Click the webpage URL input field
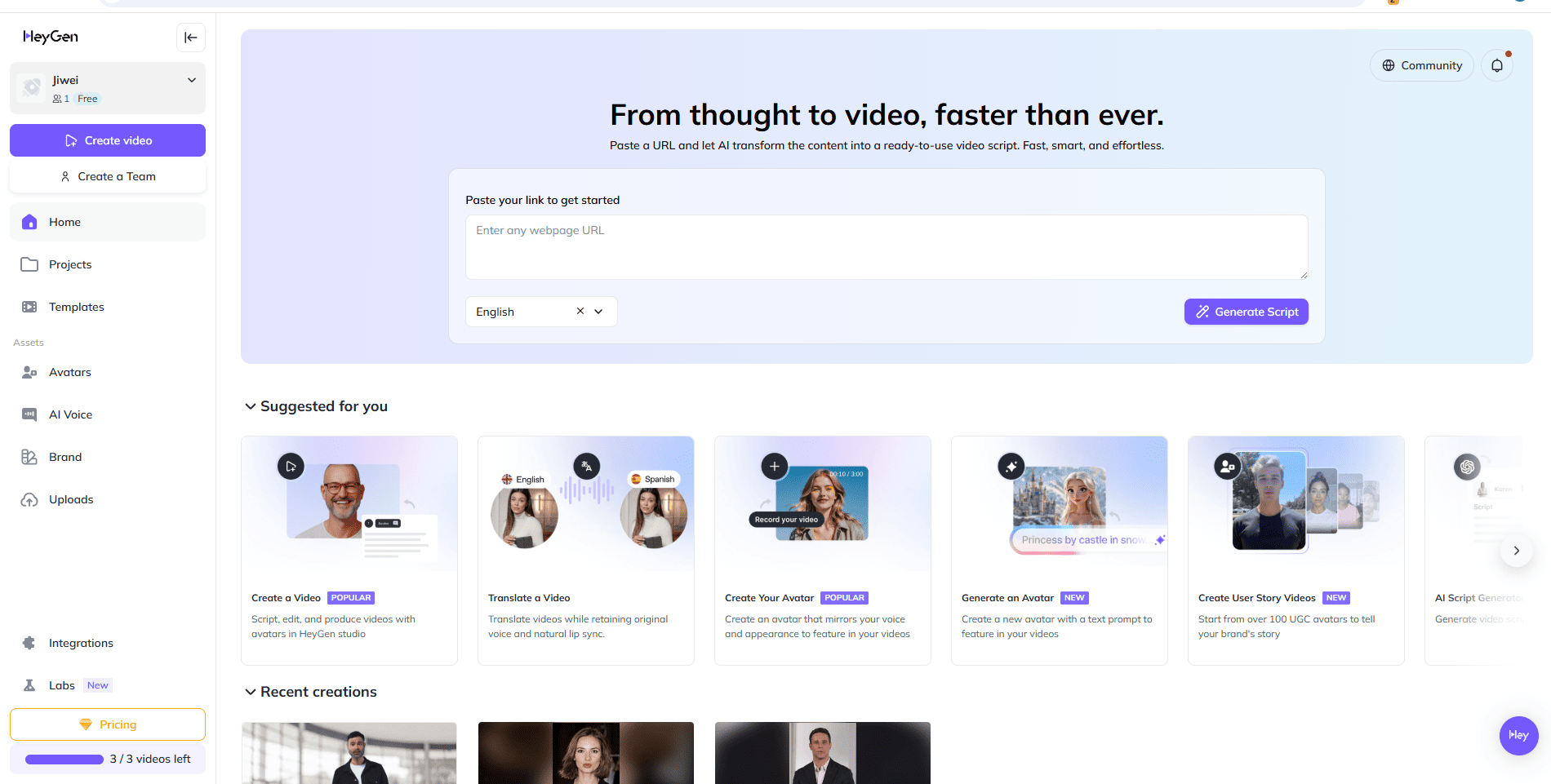Viewport: 1551px width, 784px height. (887, 247)
